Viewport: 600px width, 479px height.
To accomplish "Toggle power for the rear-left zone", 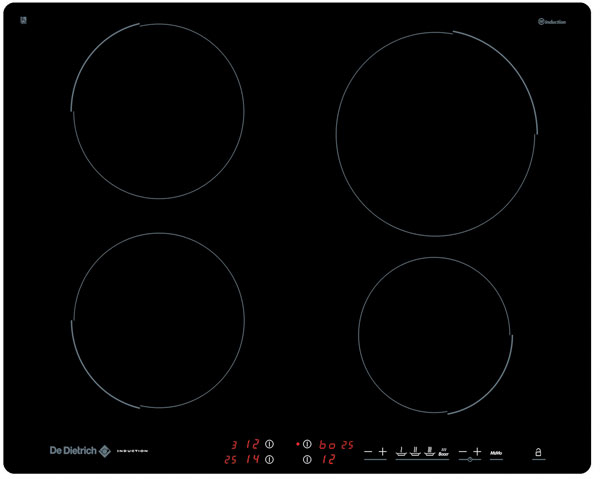I will 269,444.
